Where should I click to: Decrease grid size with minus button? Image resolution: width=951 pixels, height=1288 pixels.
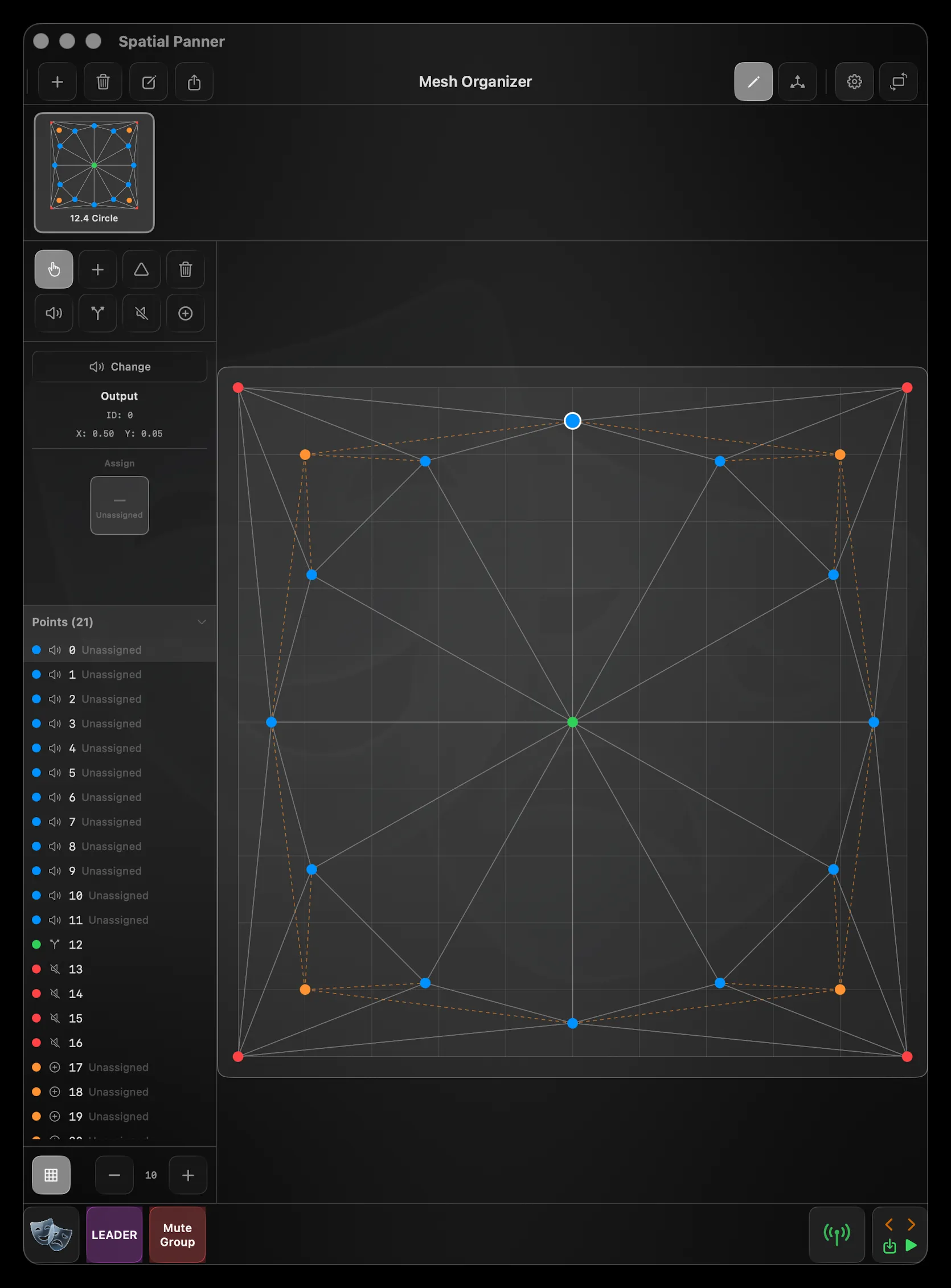114,1175
